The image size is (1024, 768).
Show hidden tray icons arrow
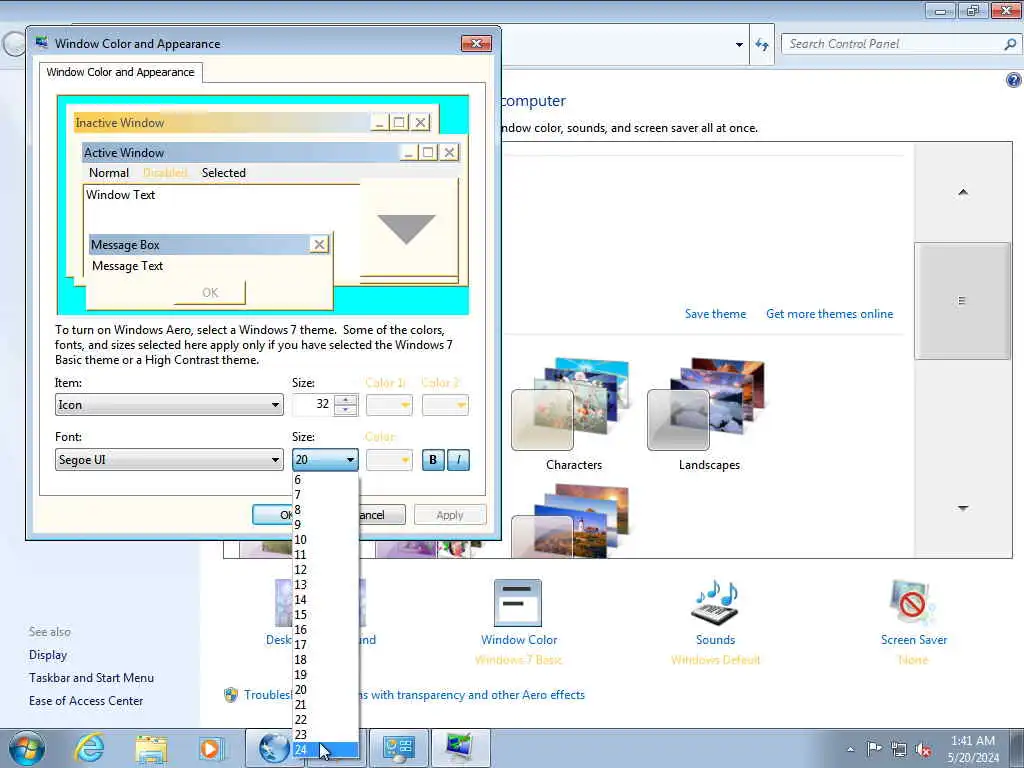point(850,749)
